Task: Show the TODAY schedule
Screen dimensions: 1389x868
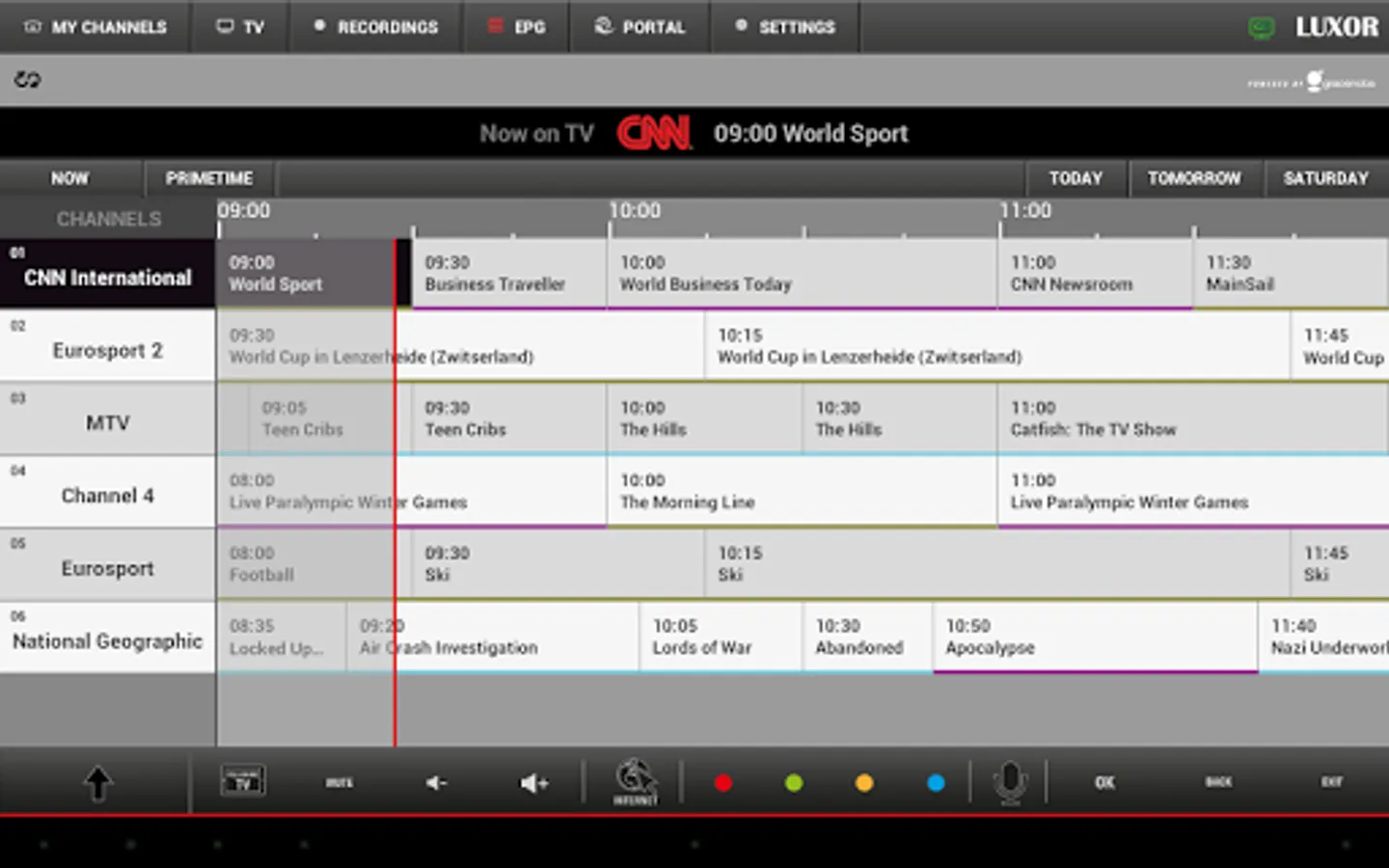Action: (1076, 178)
